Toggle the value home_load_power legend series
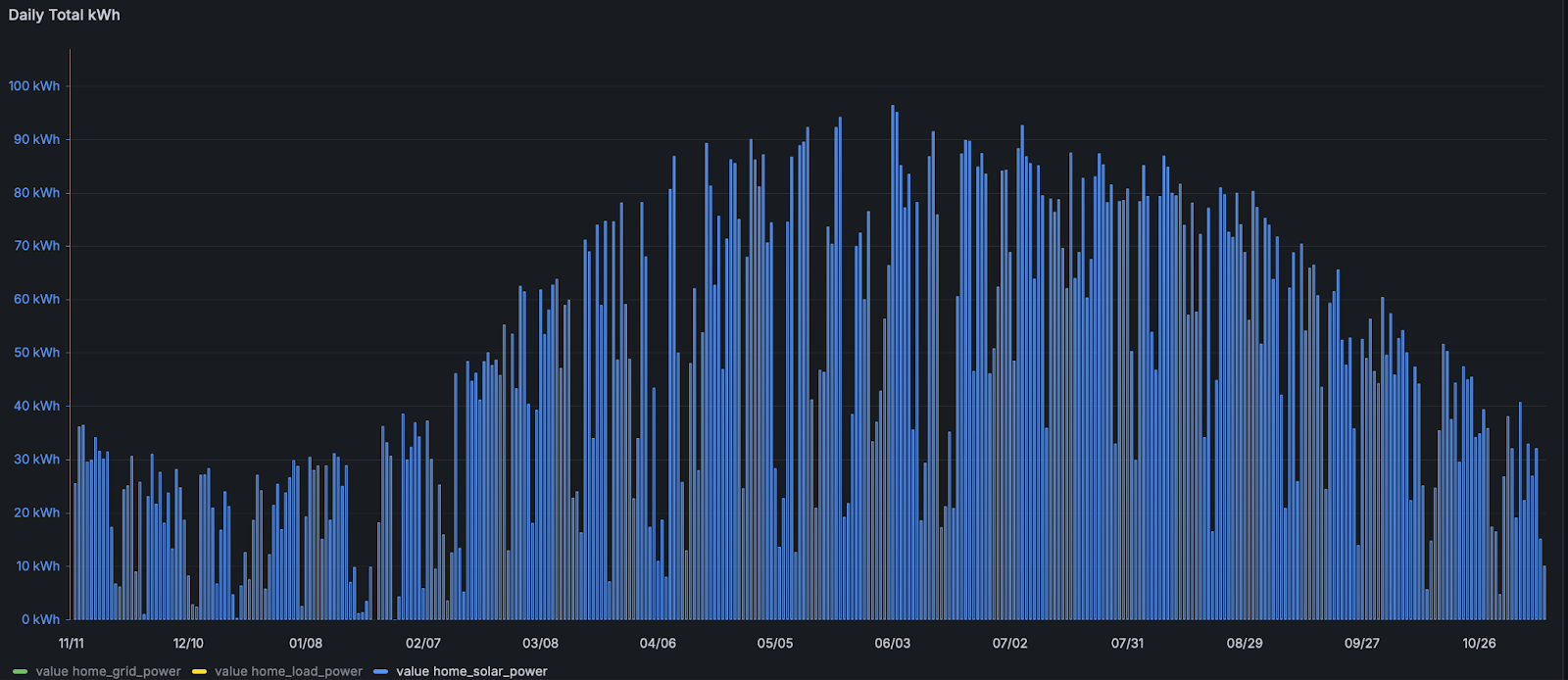The height and width of the screenshot is (680, 1568). pyautogui.click(x=288, y=671)
